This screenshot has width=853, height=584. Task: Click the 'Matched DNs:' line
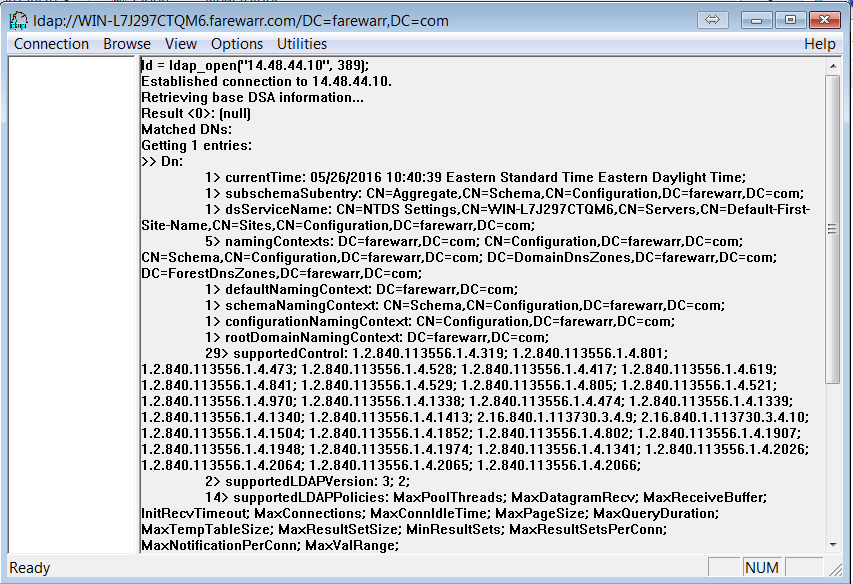(x=187, y=129)
